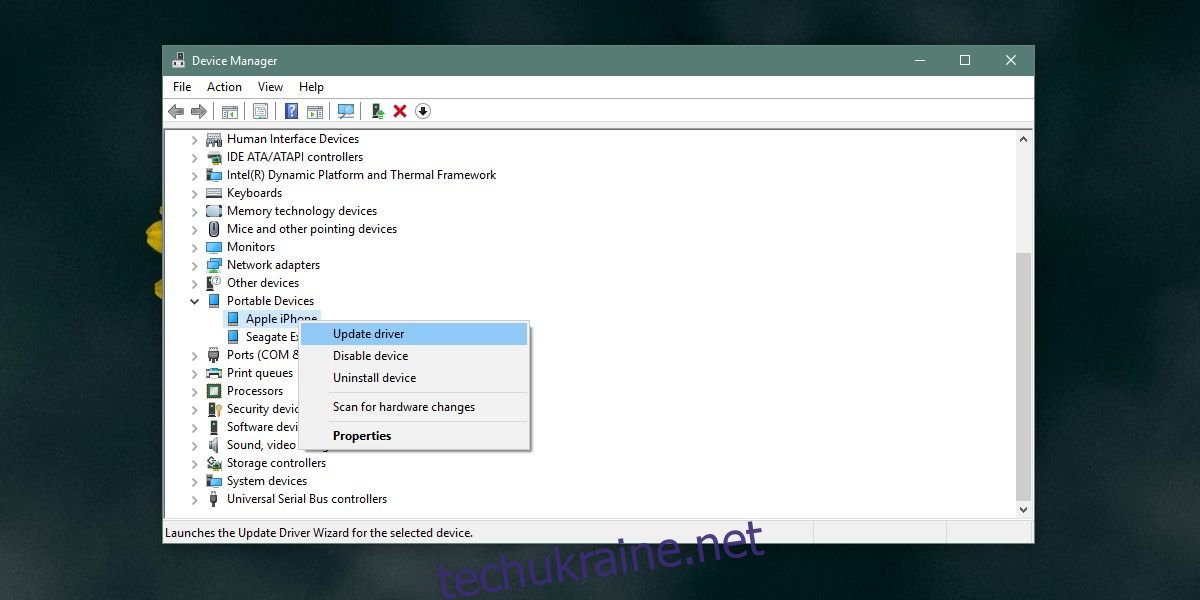This screenshot has width=1200, height=600.
Task: Select the Storage controllers label
Action: 276,463
